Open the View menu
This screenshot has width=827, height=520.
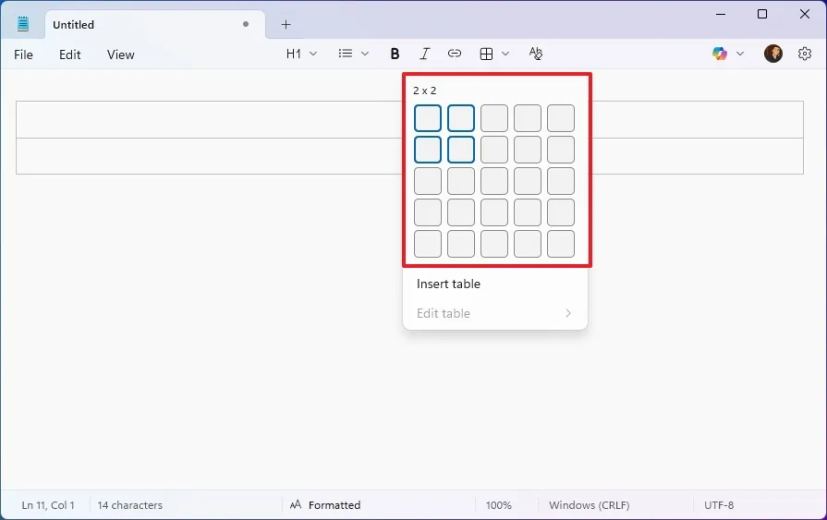pyautogui.click(x=120, y=55)
